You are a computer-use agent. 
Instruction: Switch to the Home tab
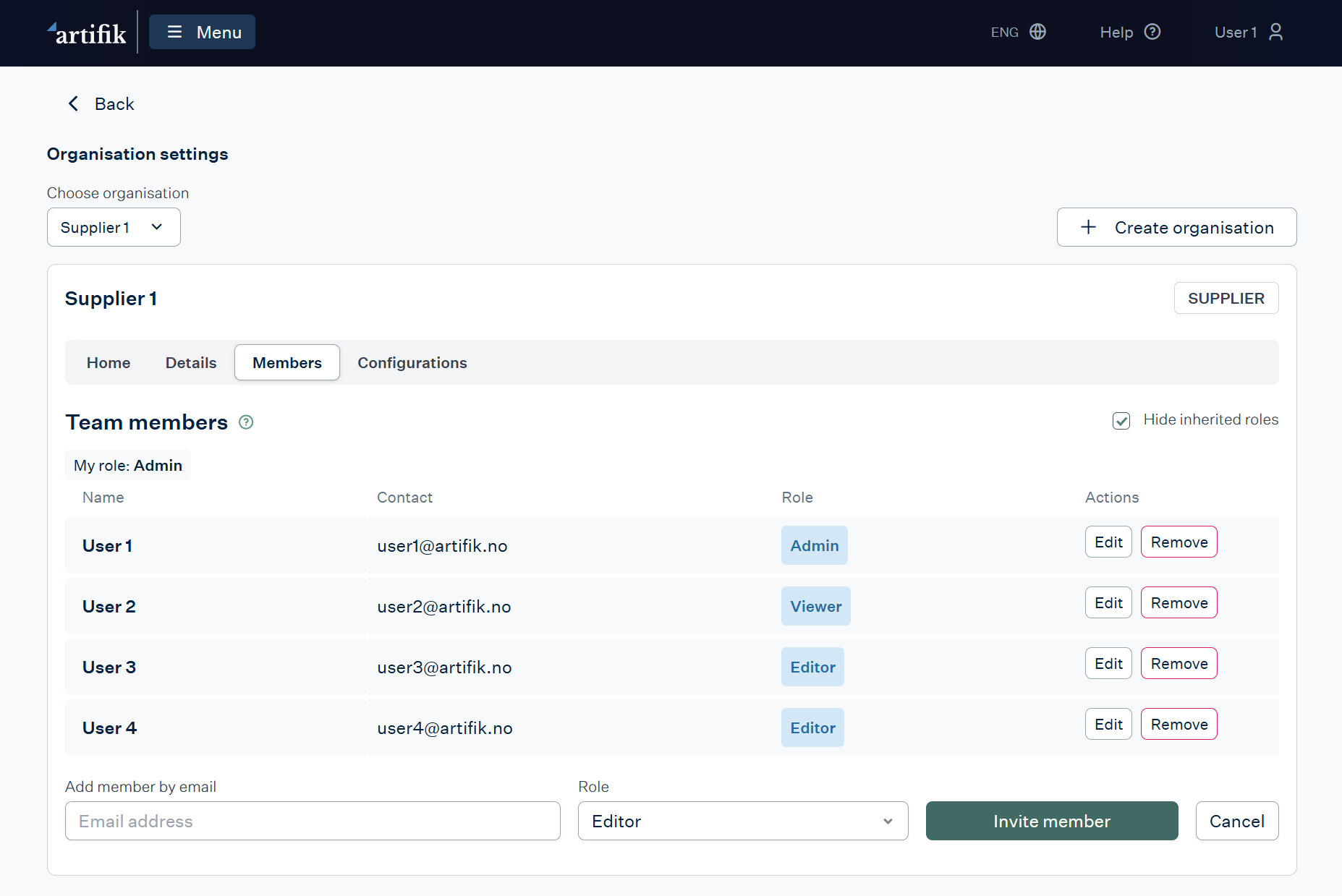point(109,362)
